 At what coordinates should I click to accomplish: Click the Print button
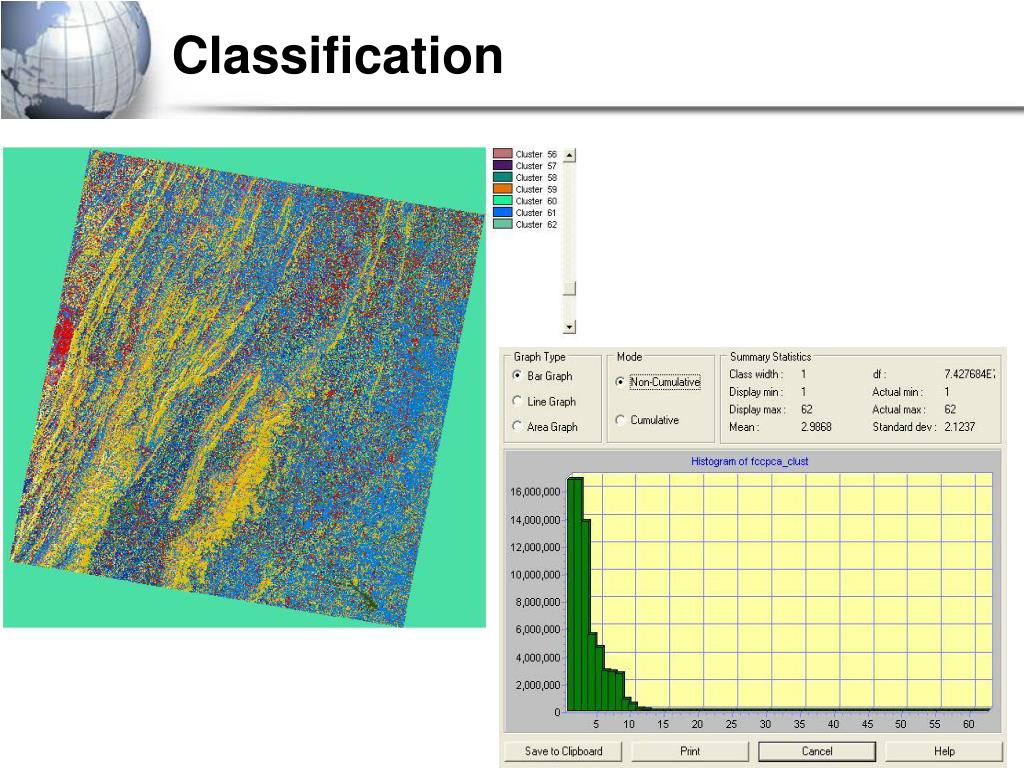coord(690,752)
